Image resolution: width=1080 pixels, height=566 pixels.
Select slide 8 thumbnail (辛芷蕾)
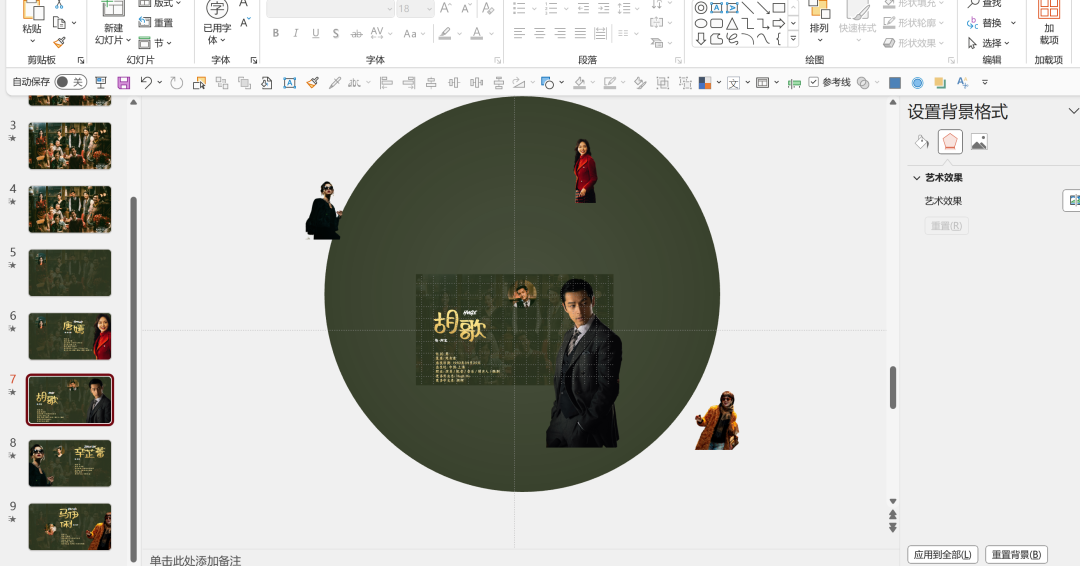tap(70, 463)
